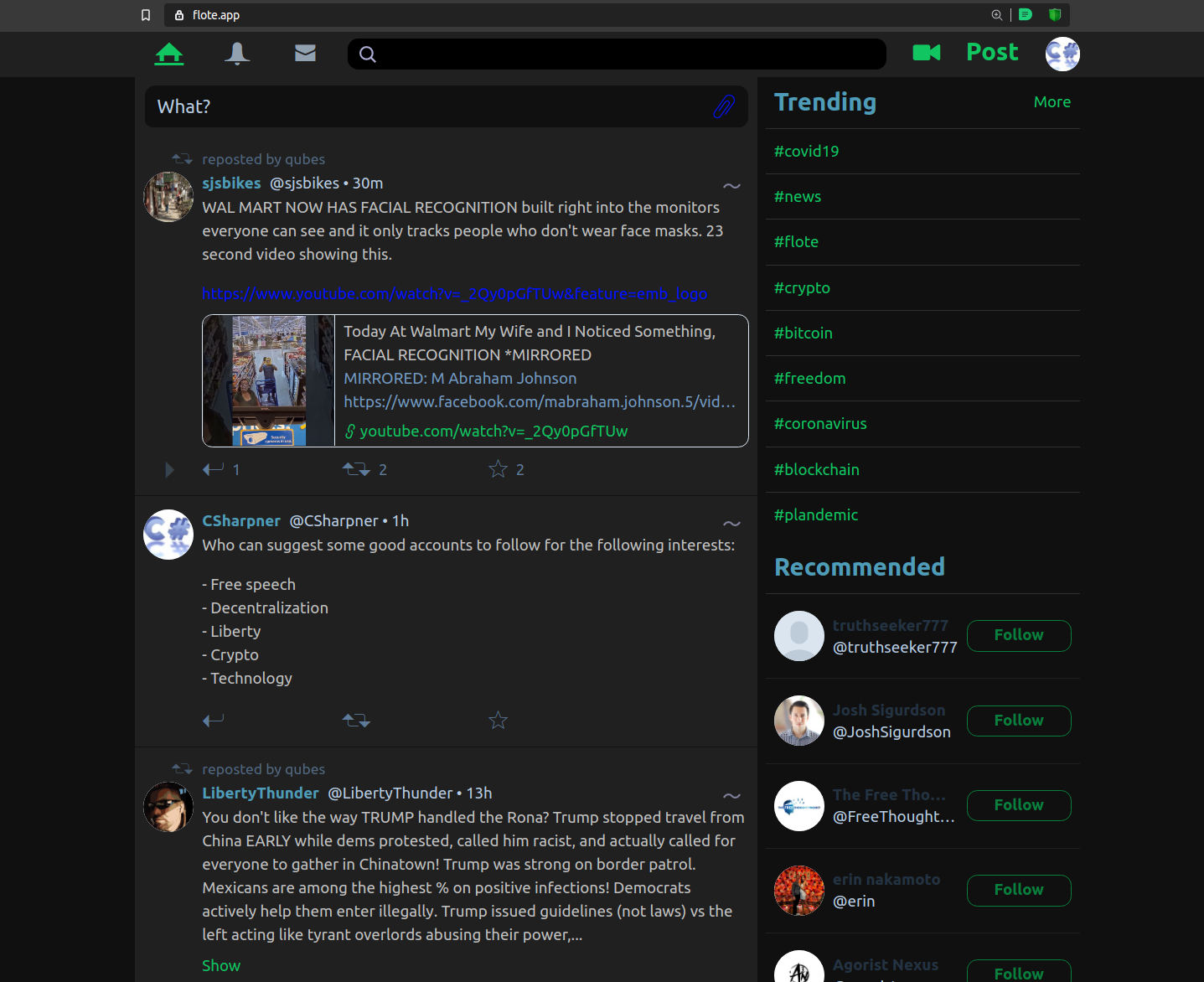The height and width of the screenshot is (982, 1204).
Task: Open the #plandemic trending tag
Action: (816, 515)
